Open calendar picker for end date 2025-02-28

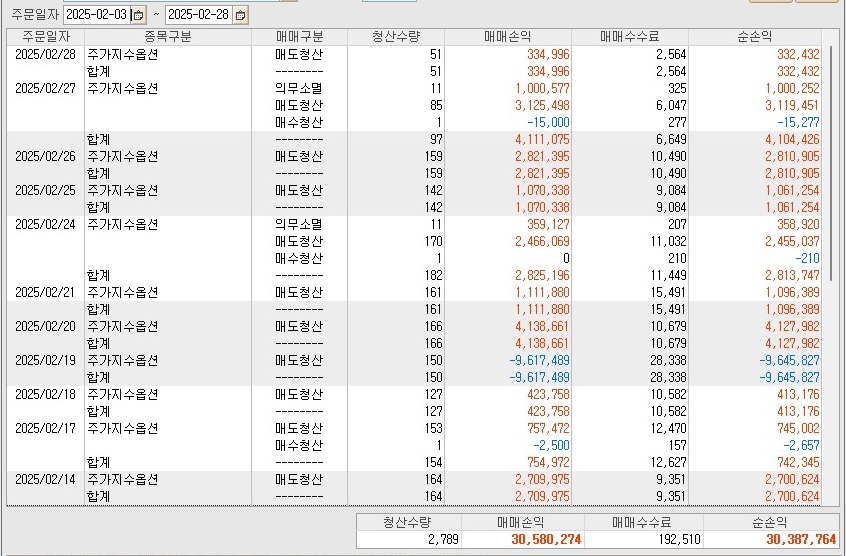(241, 15)
